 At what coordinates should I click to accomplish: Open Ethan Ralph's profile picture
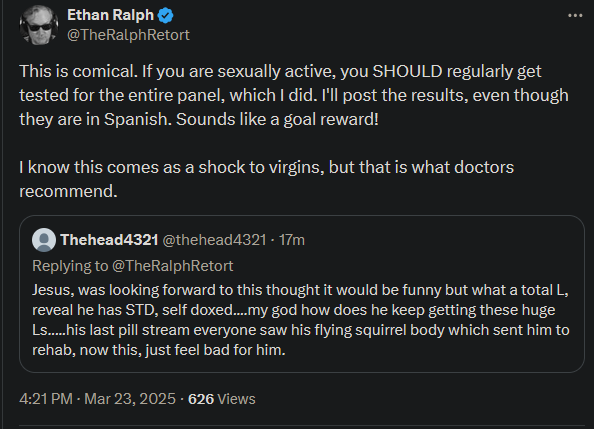click(x=39, y=25)
